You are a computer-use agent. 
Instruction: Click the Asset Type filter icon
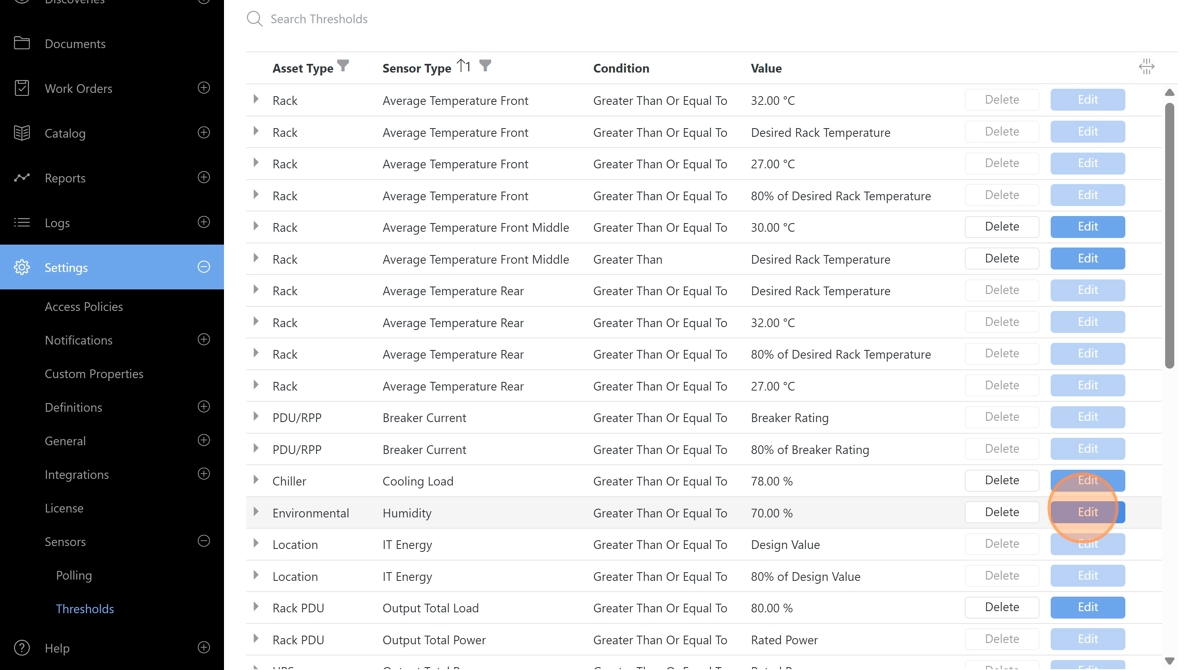[x=343, y=66]
